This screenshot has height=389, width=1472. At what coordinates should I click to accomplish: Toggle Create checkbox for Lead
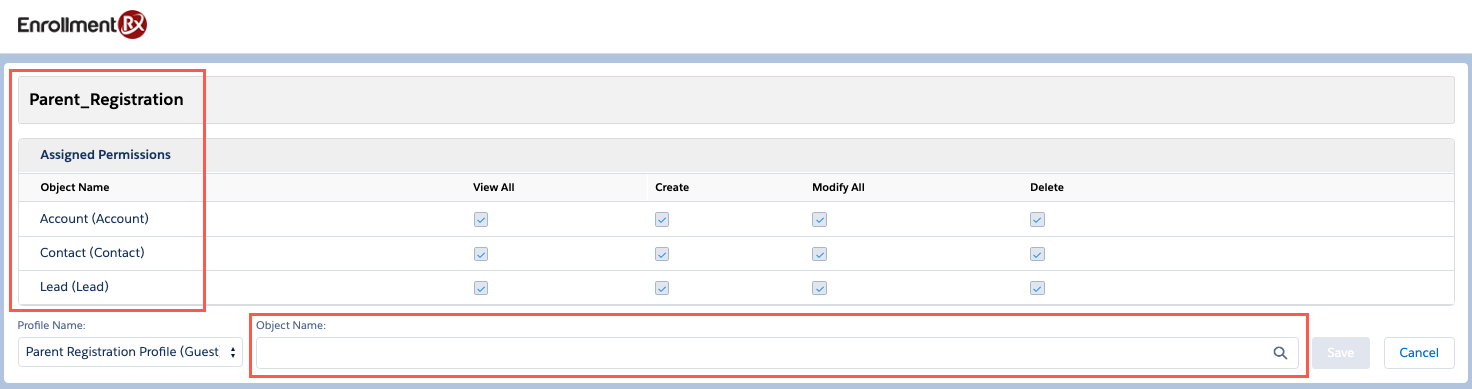click(x=662, y=288)
